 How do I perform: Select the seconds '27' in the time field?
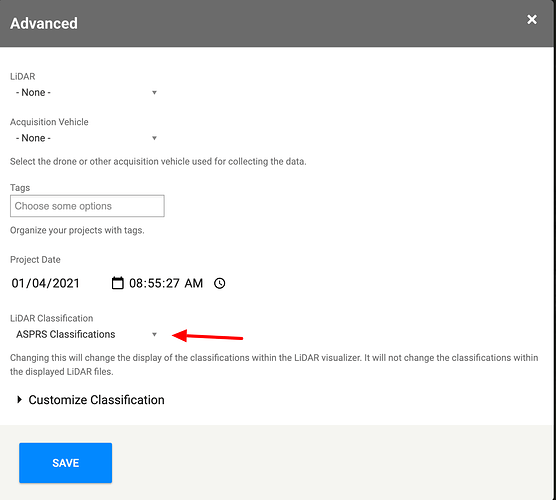click(x=173, y=283)
